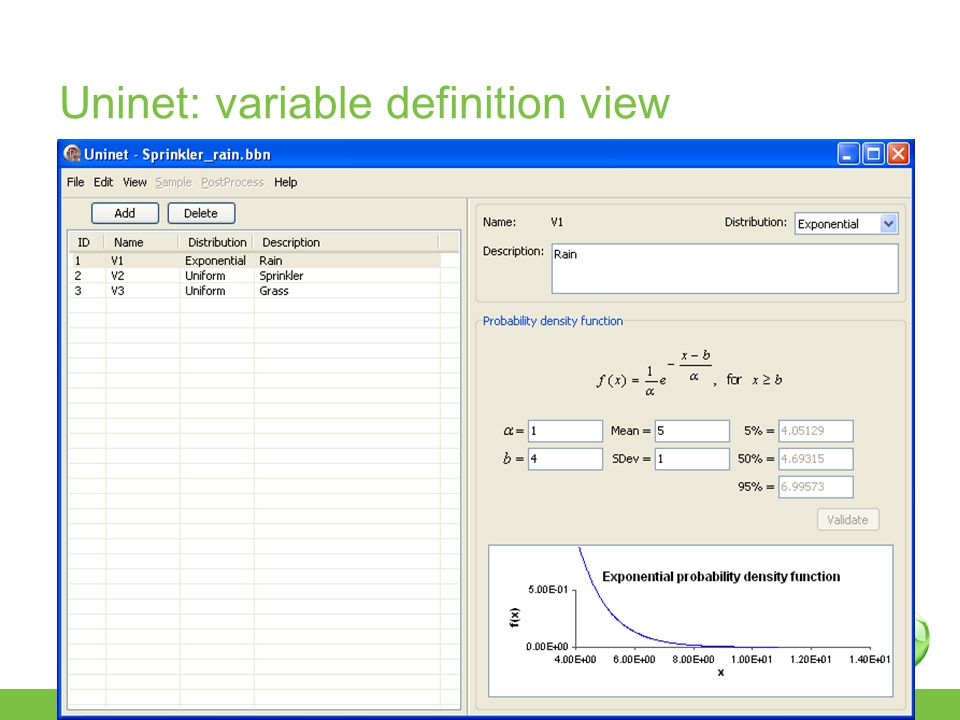Click the Exponential cell in row V1

217,261
